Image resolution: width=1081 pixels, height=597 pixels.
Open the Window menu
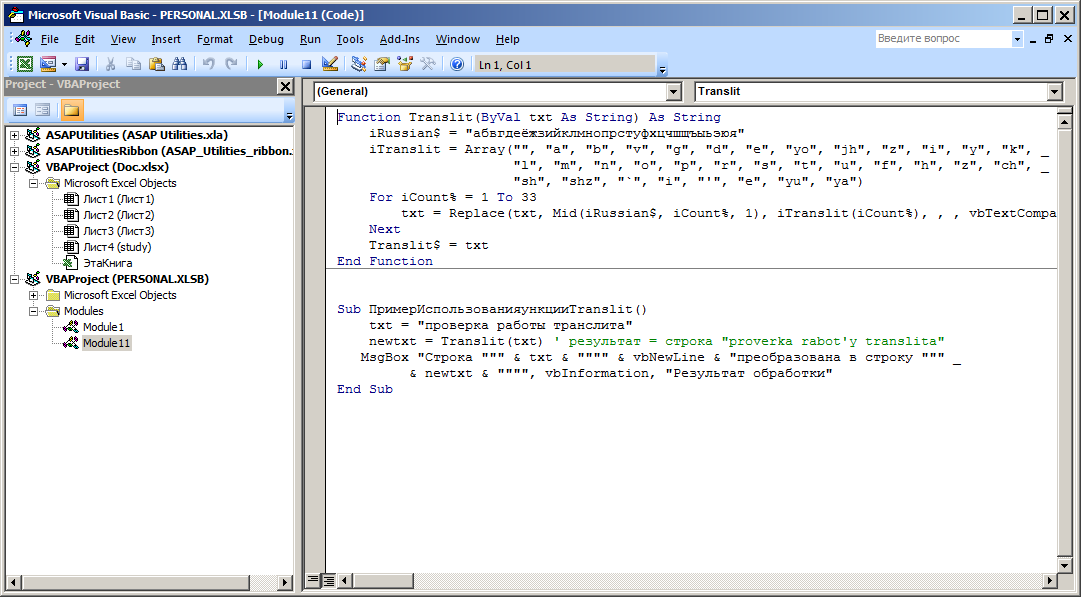[458, 39]
